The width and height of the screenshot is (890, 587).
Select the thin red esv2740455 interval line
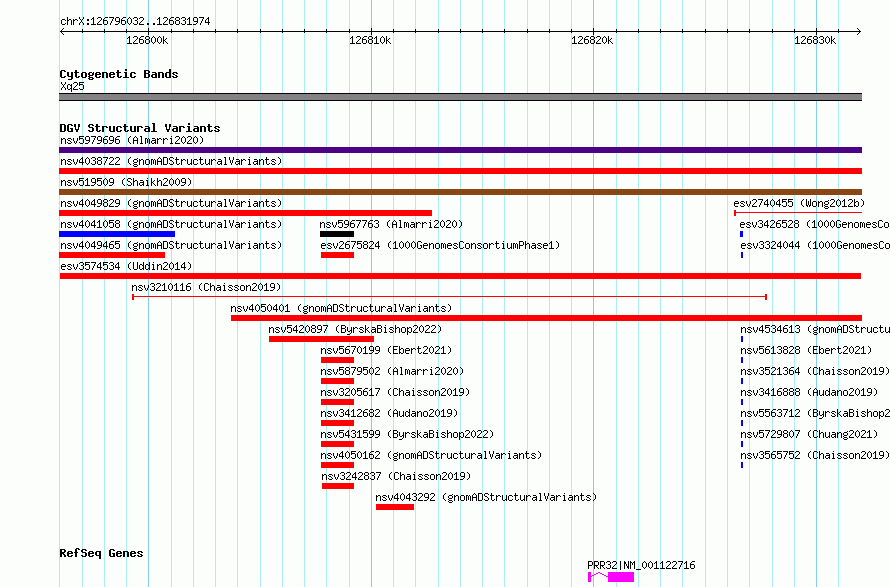798,213
